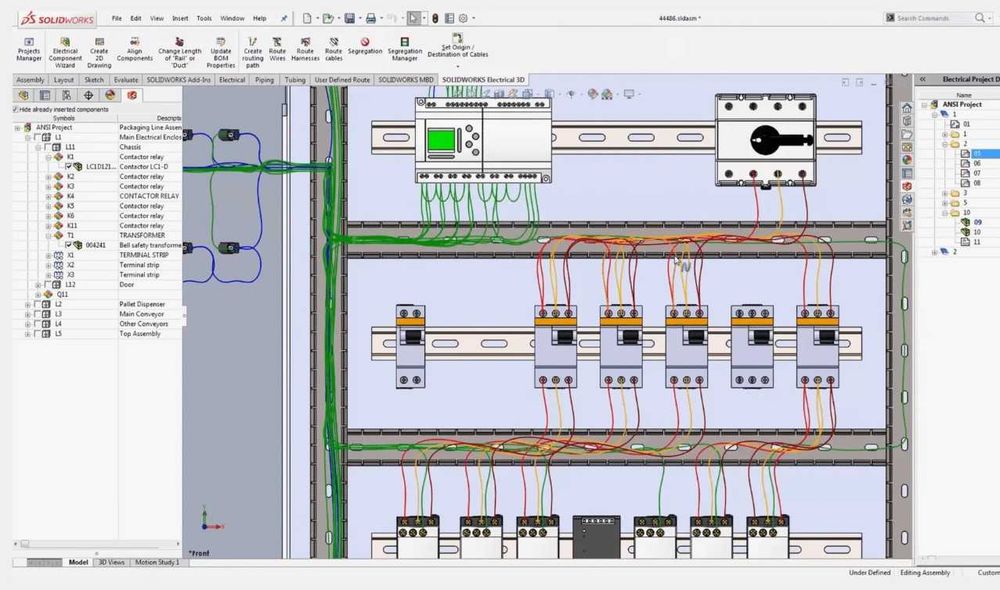Check the box for L2 Pallet Dispenser

(x=37, y=304)
